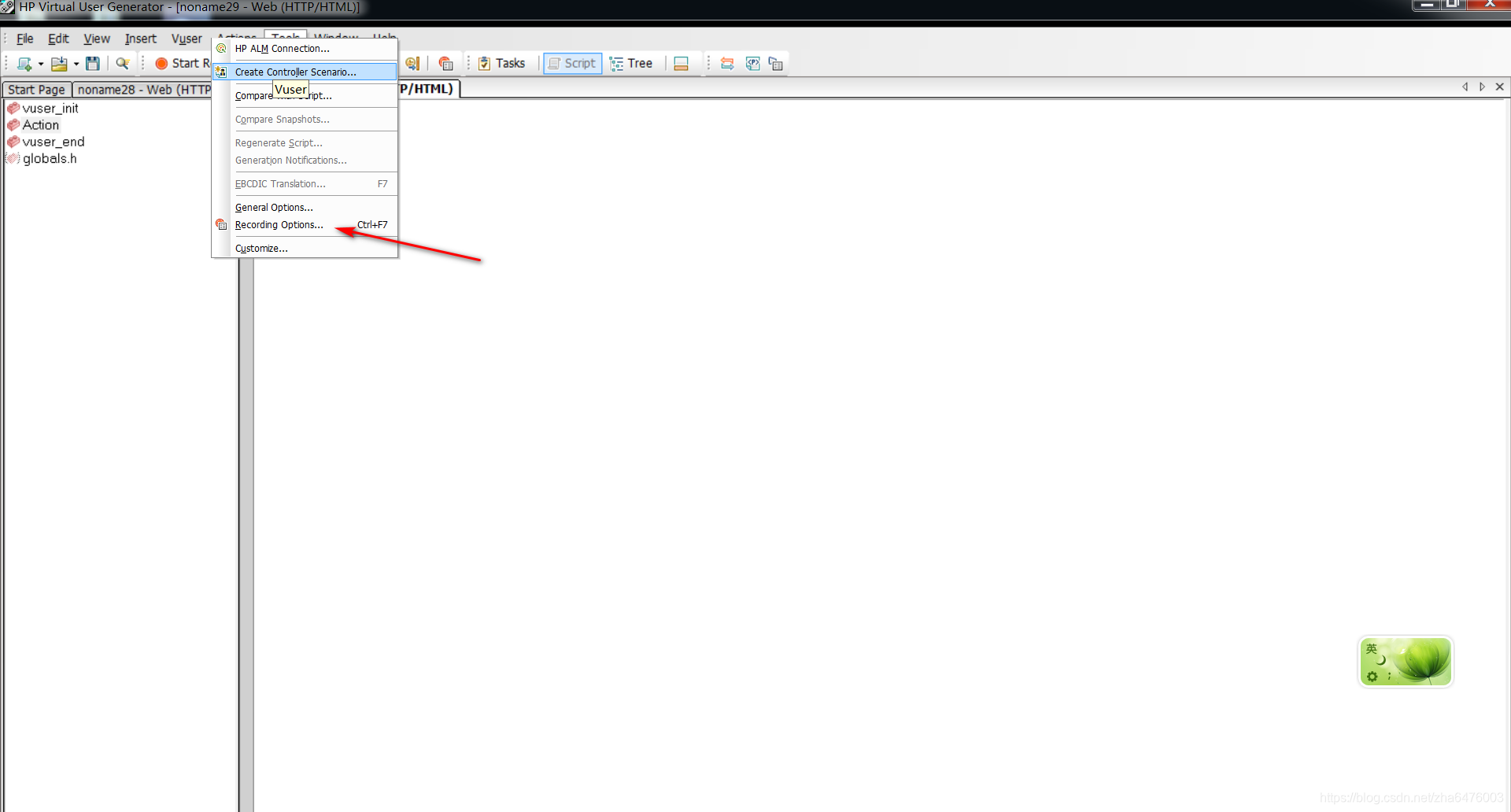Click the orange arrows toolbar icon
1511x812 pixels.
click(727, 64)
